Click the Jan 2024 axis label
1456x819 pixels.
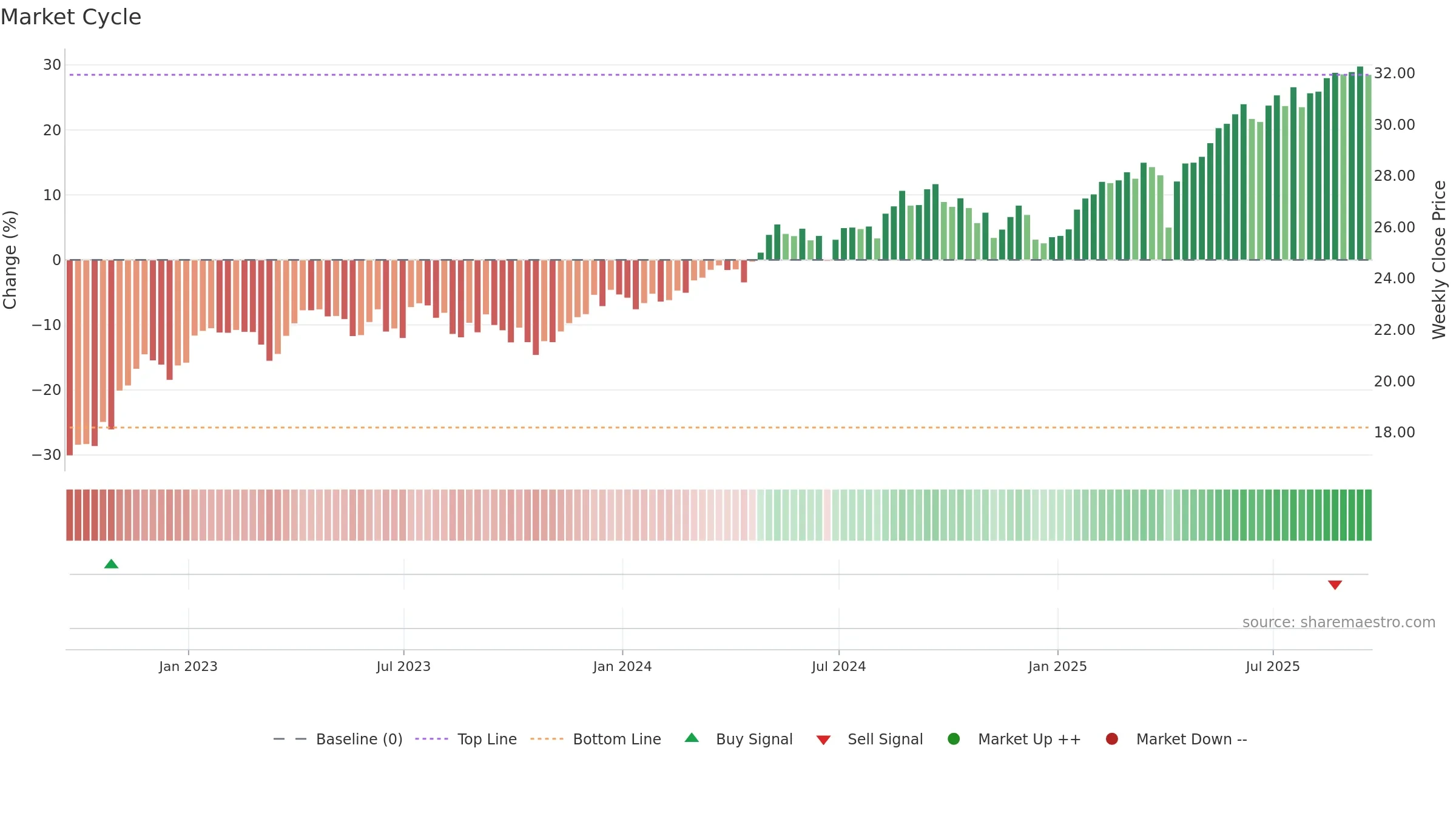(622, 666)
